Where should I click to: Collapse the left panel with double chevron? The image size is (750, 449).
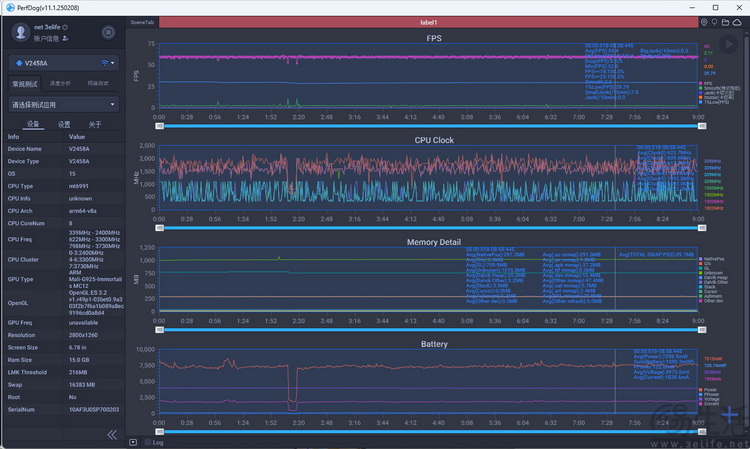click(112, 435)
